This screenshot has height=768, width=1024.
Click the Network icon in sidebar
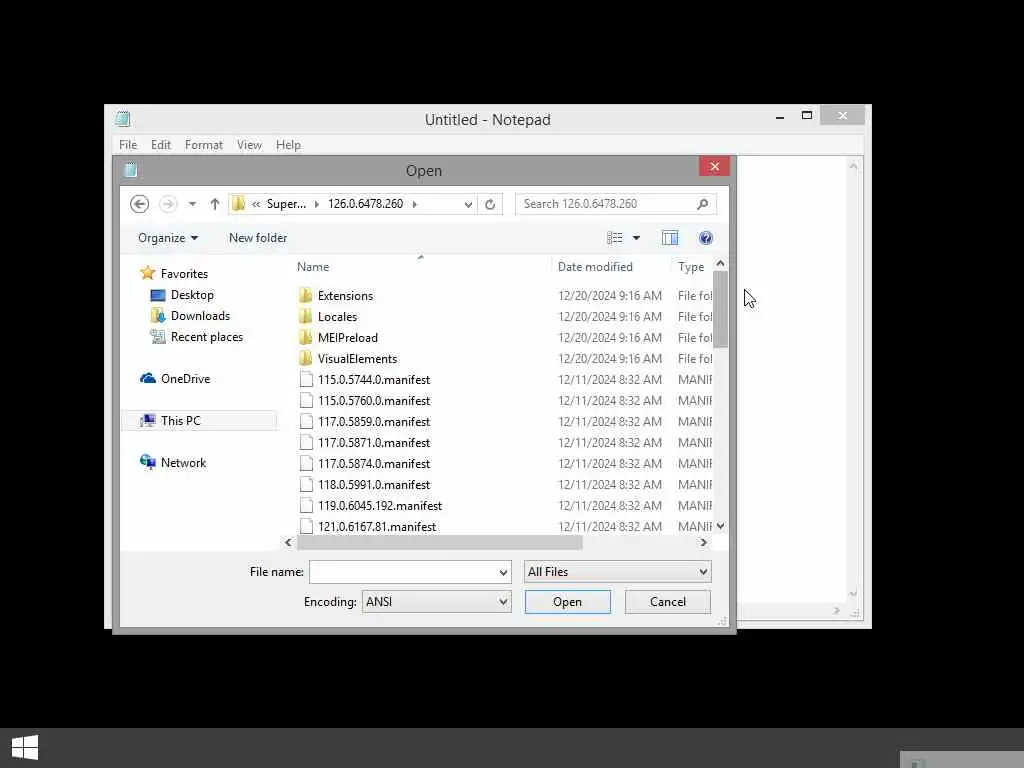click(x=148, y=462)
